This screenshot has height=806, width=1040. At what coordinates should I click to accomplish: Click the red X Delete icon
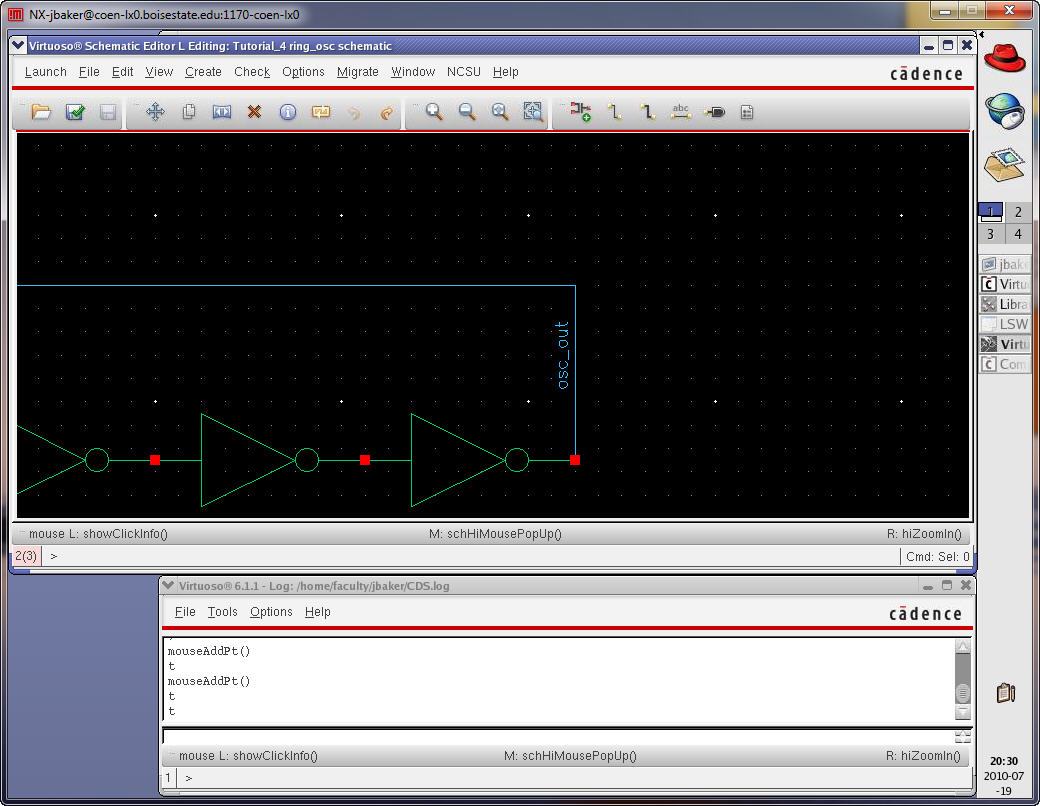[254, 113]
